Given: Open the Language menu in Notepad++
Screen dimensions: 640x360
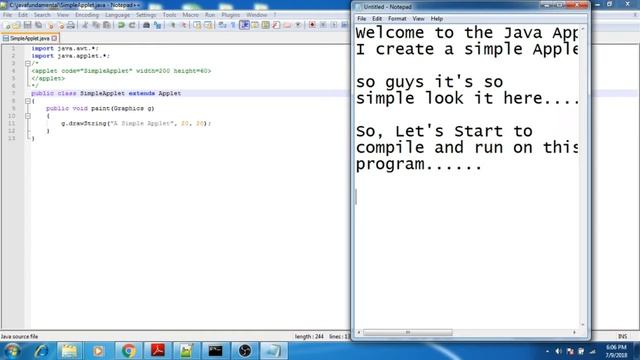Looking at the screenshot, I should coord(117,15).
